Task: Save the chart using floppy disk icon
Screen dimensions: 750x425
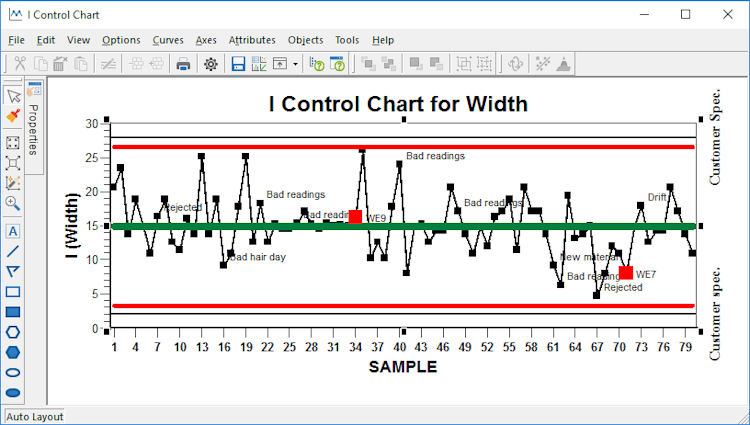Action: [x=238, y=64]
